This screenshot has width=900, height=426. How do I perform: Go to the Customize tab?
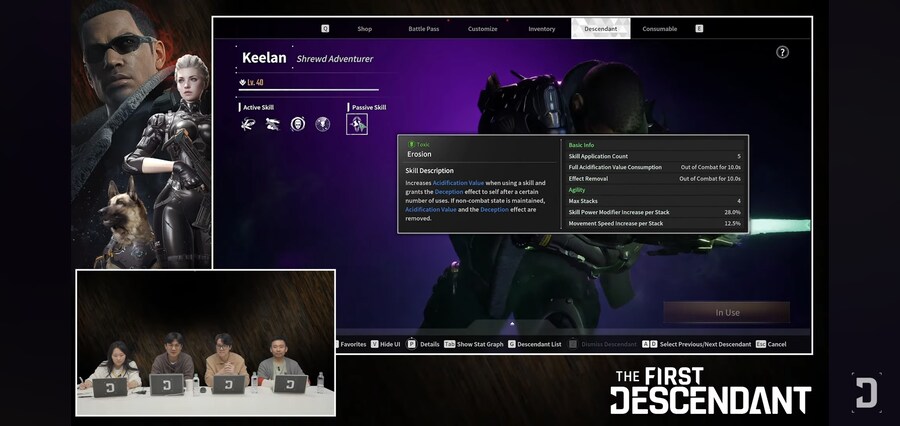coord(482,29)
